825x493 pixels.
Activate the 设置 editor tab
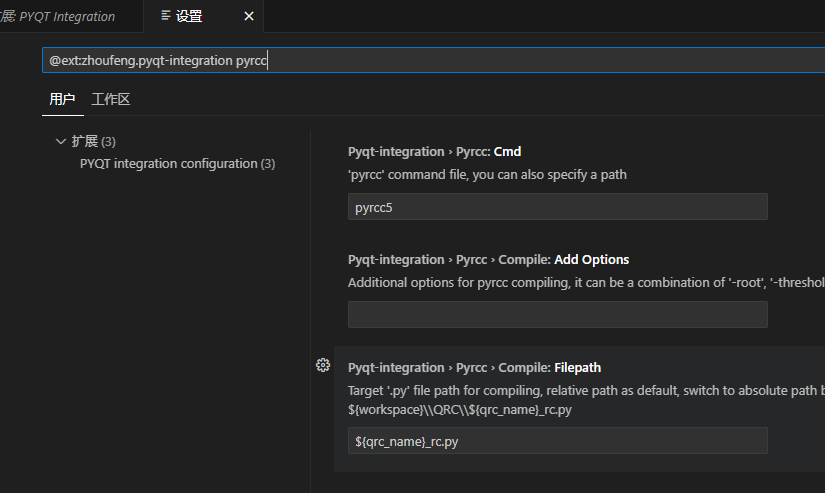tap(189, 16)
